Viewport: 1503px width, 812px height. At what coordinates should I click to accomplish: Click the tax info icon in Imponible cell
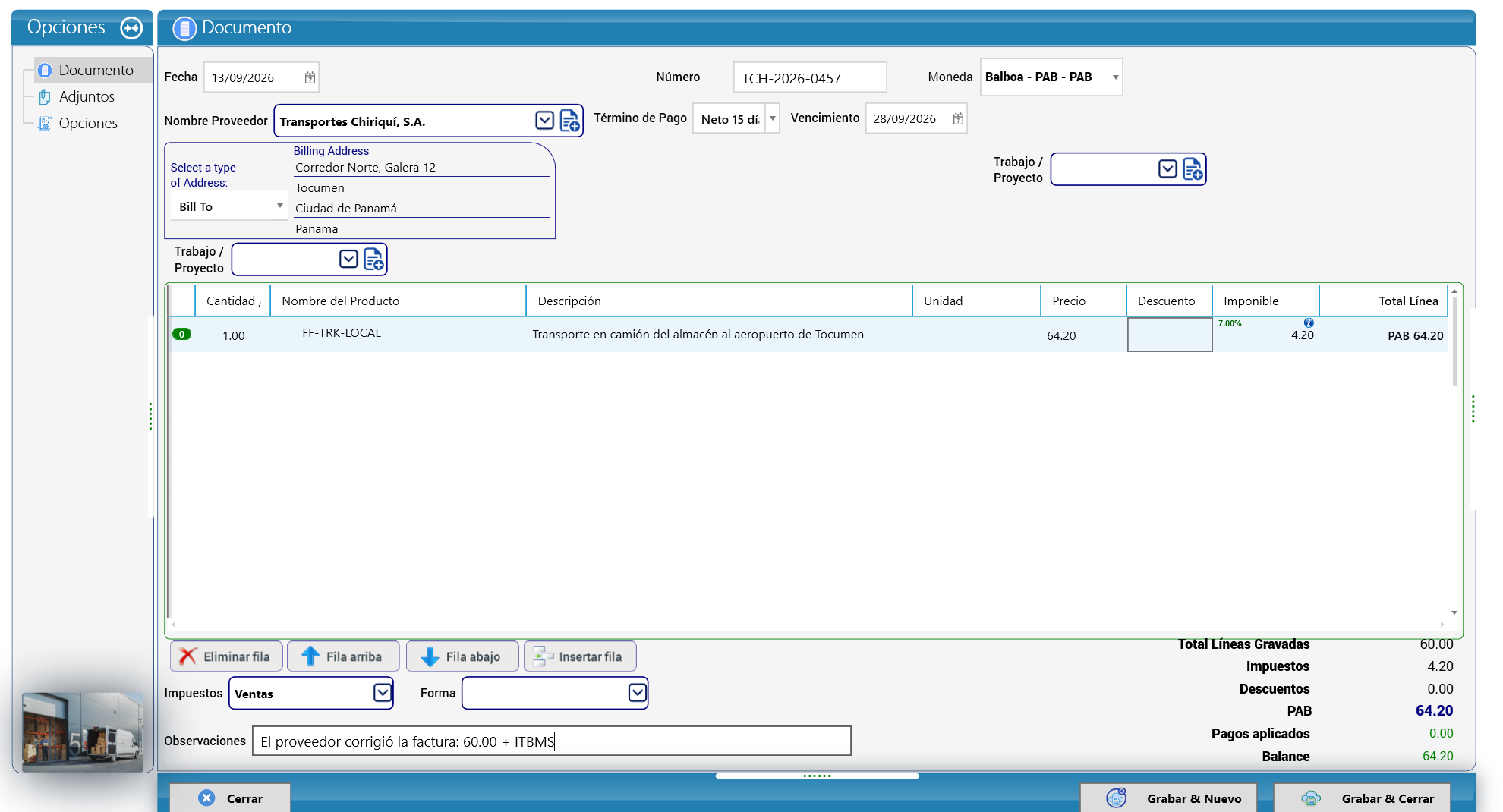[1309, 323]
